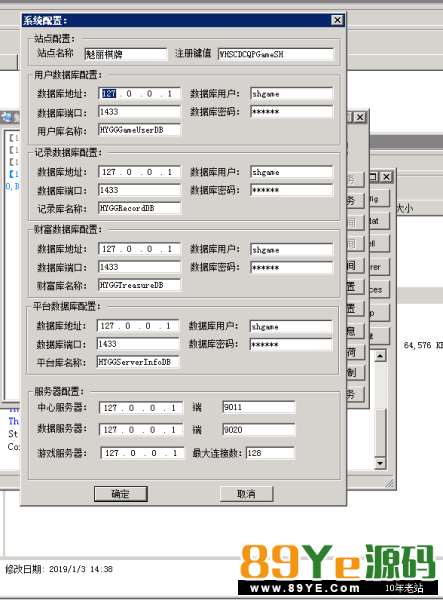Viewport: 443px width, 600px height.
Task: Click the 最大连接数 field showing 128
Action: click(x=270, y=453)
